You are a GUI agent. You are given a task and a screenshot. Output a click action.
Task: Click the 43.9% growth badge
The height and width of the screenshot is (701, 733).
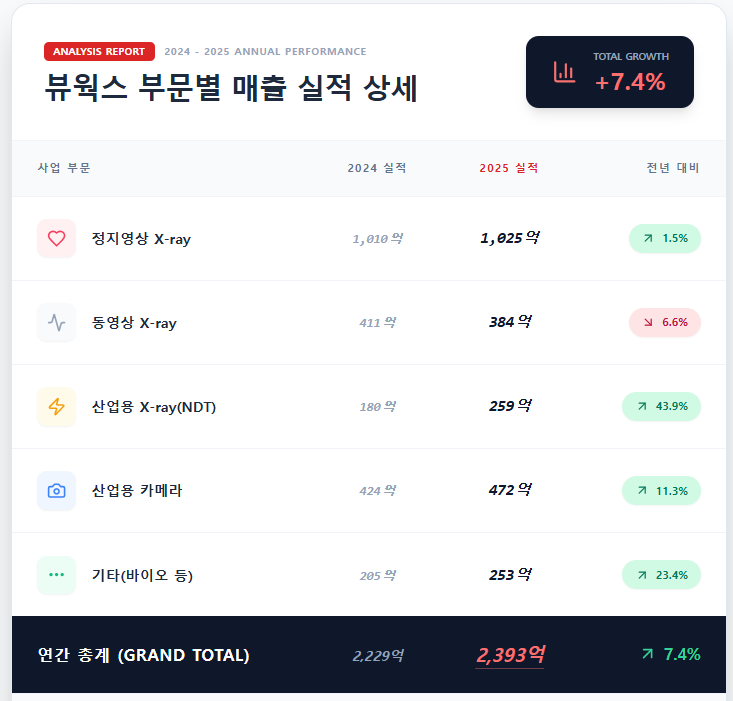point(661,407)
